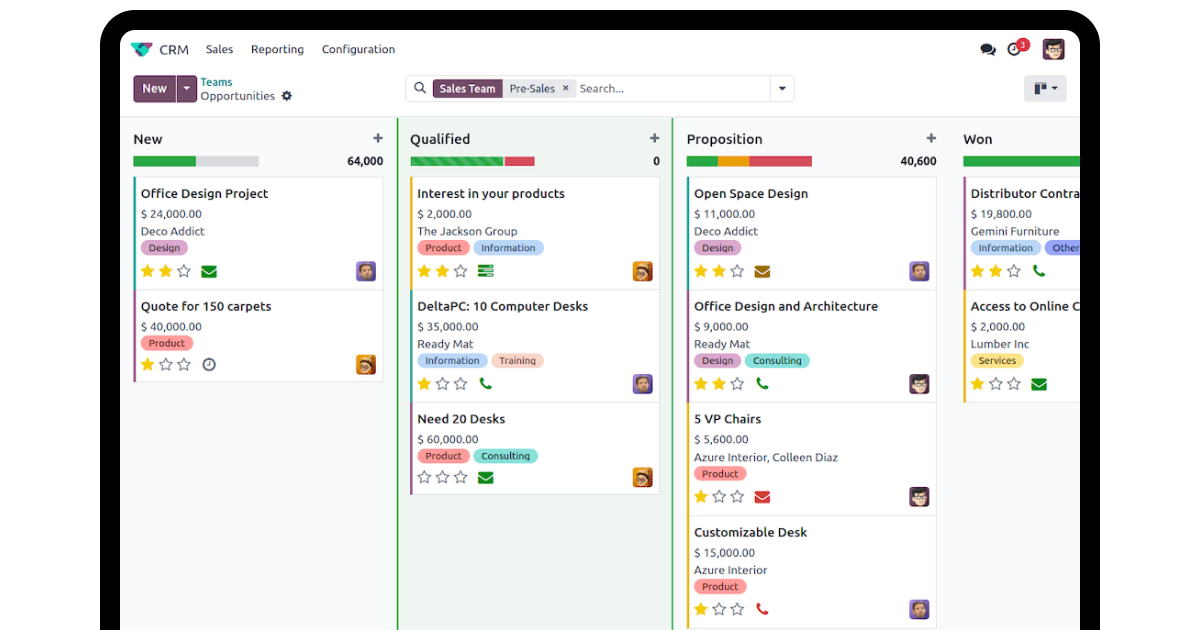Screen dimensions: 1200x630
Task: Click the list activity icon on Interest in your products
Action: pos(486,271)
